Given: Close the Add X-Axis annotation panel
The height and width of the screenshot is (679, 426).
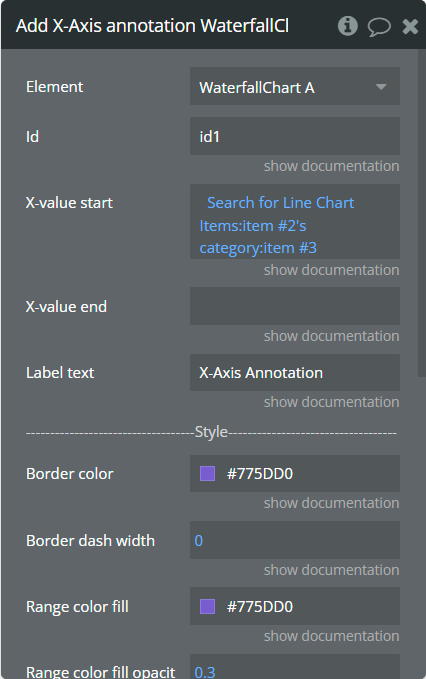Looking at the screenshot, I should [410, 26].
